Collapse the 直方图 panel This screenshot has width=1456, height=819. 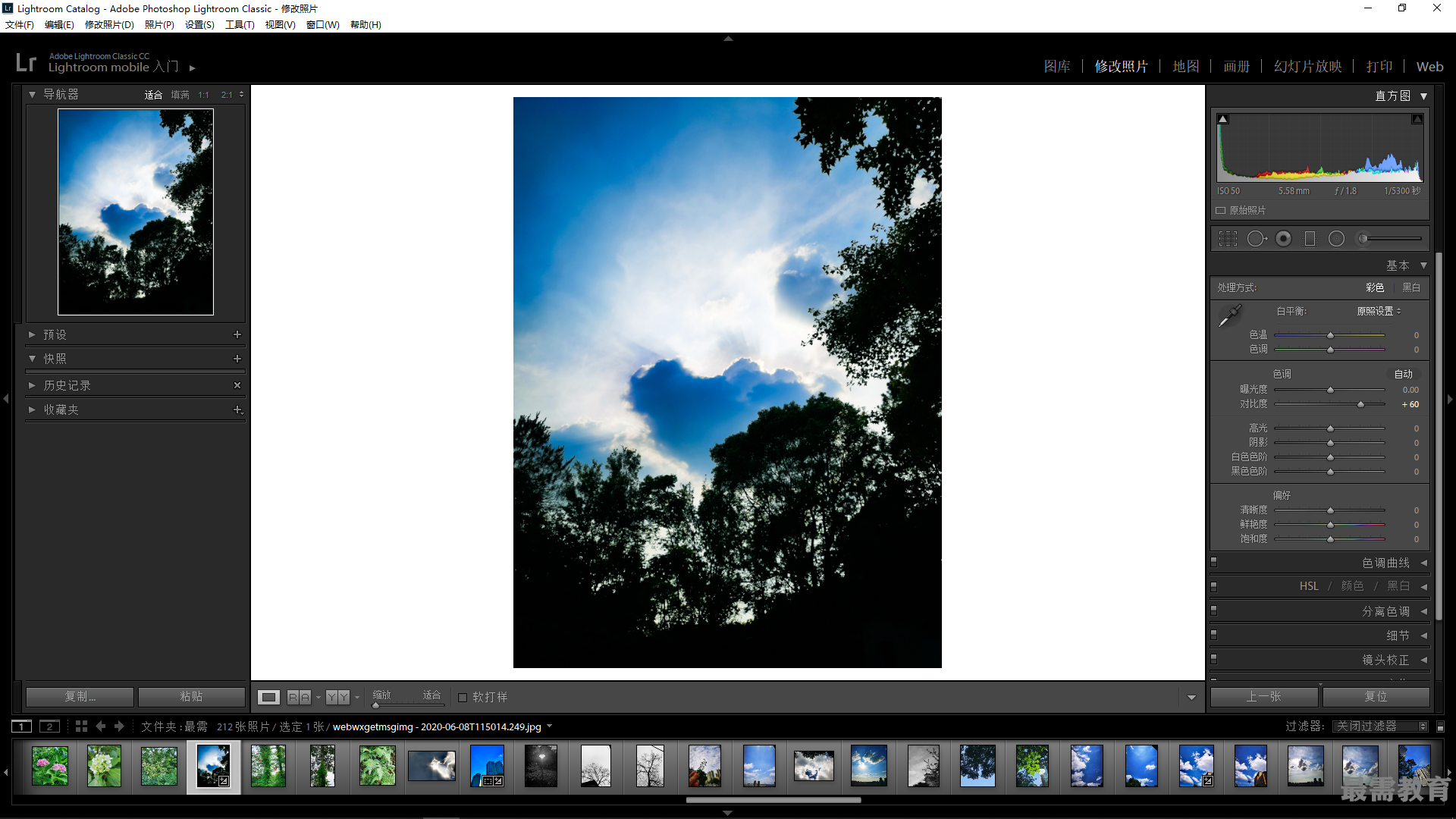pos(1423,96)
